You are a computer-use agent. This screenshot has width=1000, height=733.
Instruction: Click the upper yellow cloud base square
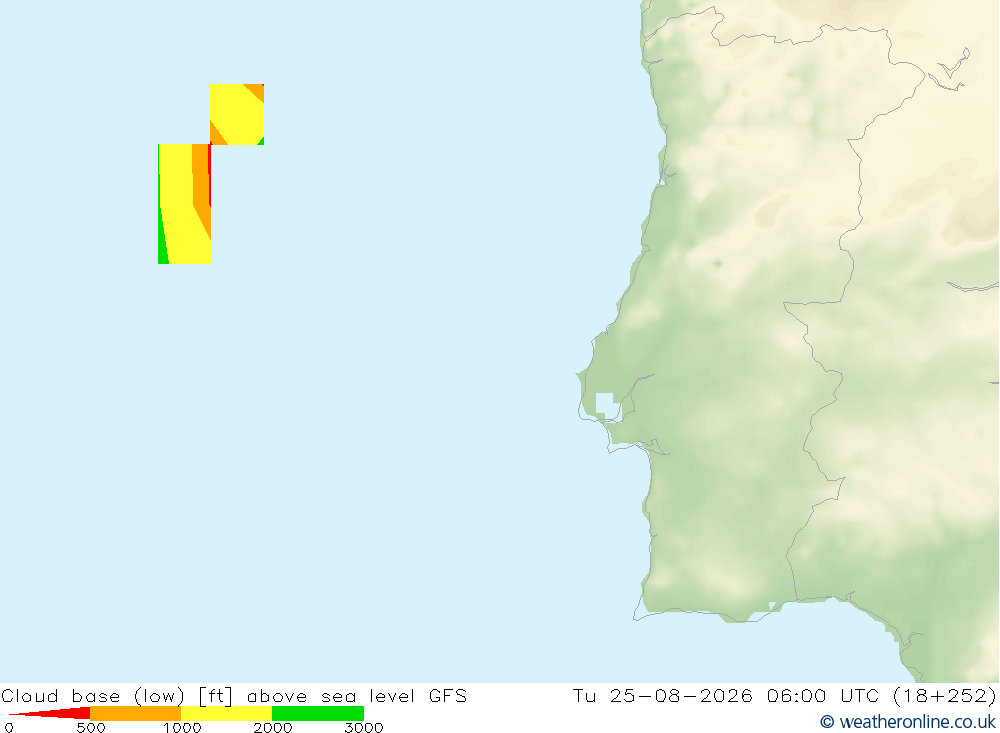coord(237,114)
